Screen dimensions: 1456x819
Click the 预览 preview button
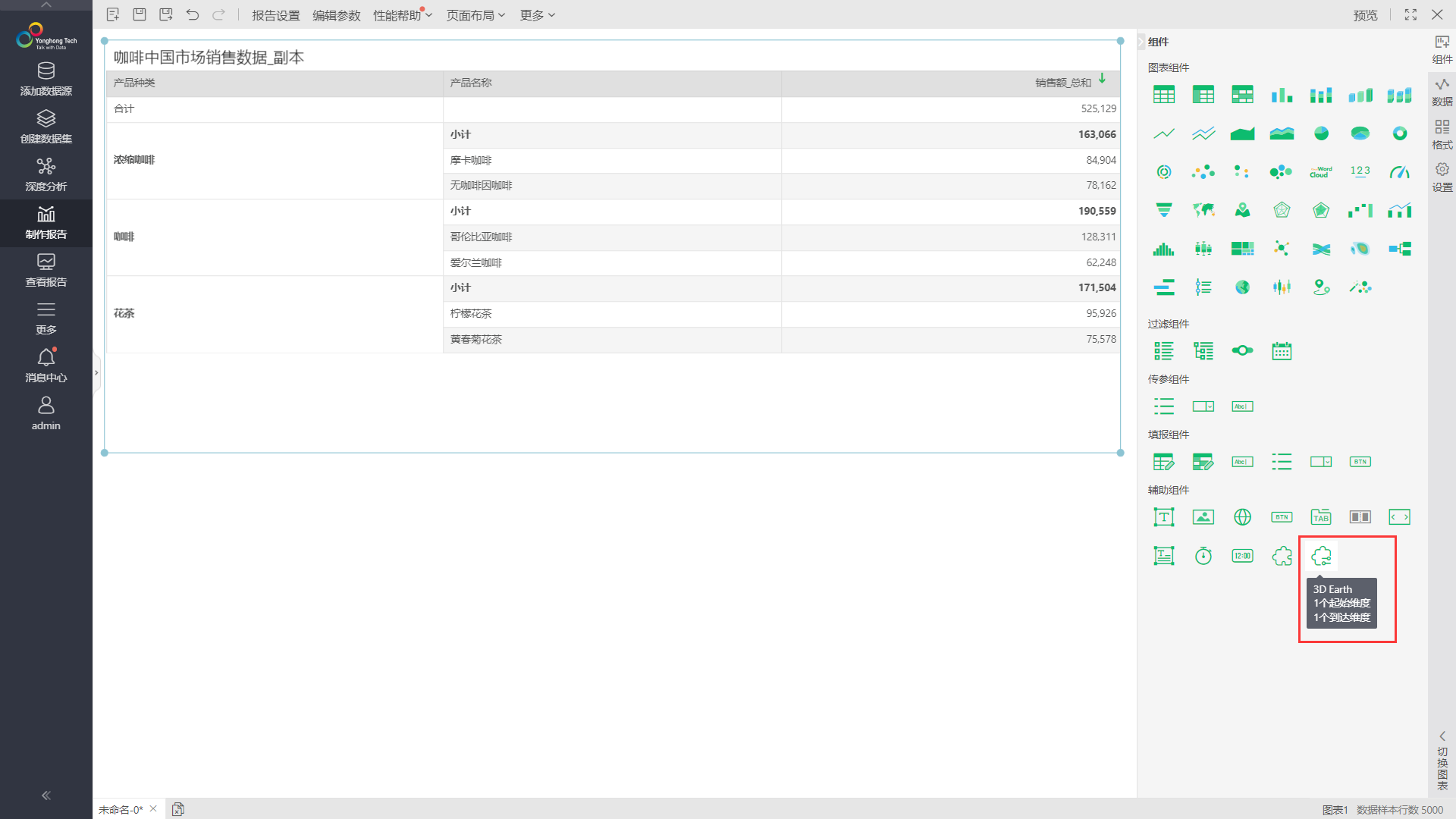pos(1365,15)
